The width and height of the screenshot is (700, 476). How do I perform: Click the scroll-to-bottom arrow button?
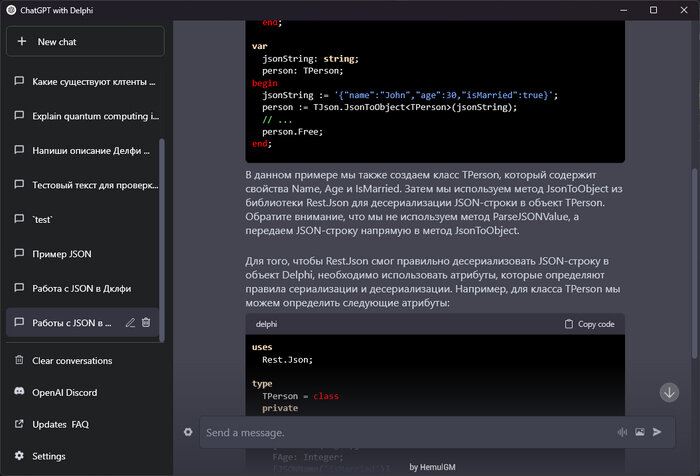tap(669, 392)
